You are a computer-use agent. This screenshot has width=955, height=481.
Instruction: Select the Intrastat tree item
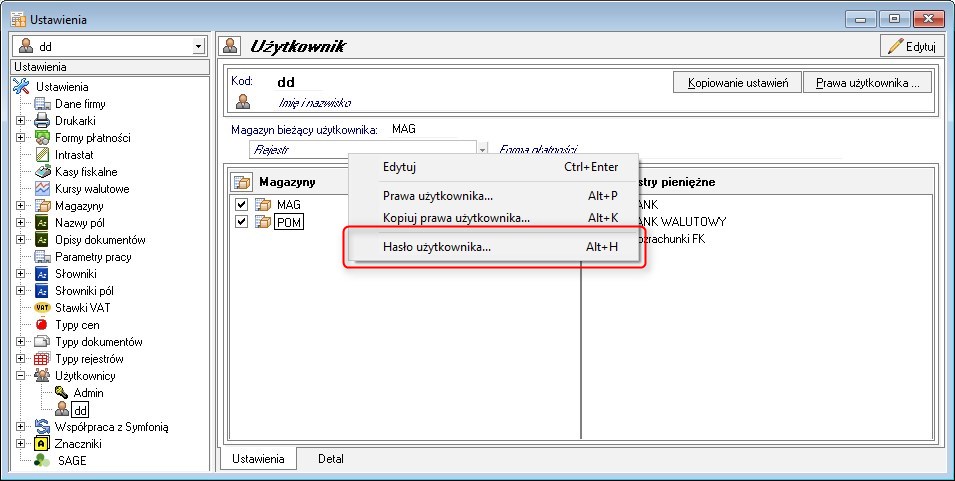pos(74,155)
